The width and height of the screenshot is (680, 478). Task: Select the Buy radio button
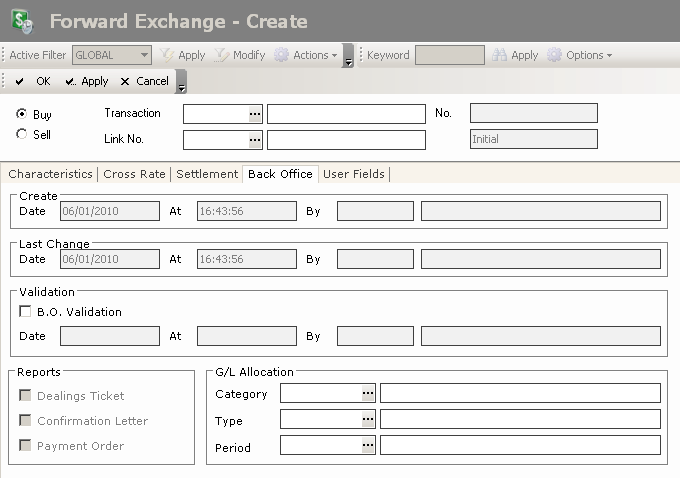[22, 114]
